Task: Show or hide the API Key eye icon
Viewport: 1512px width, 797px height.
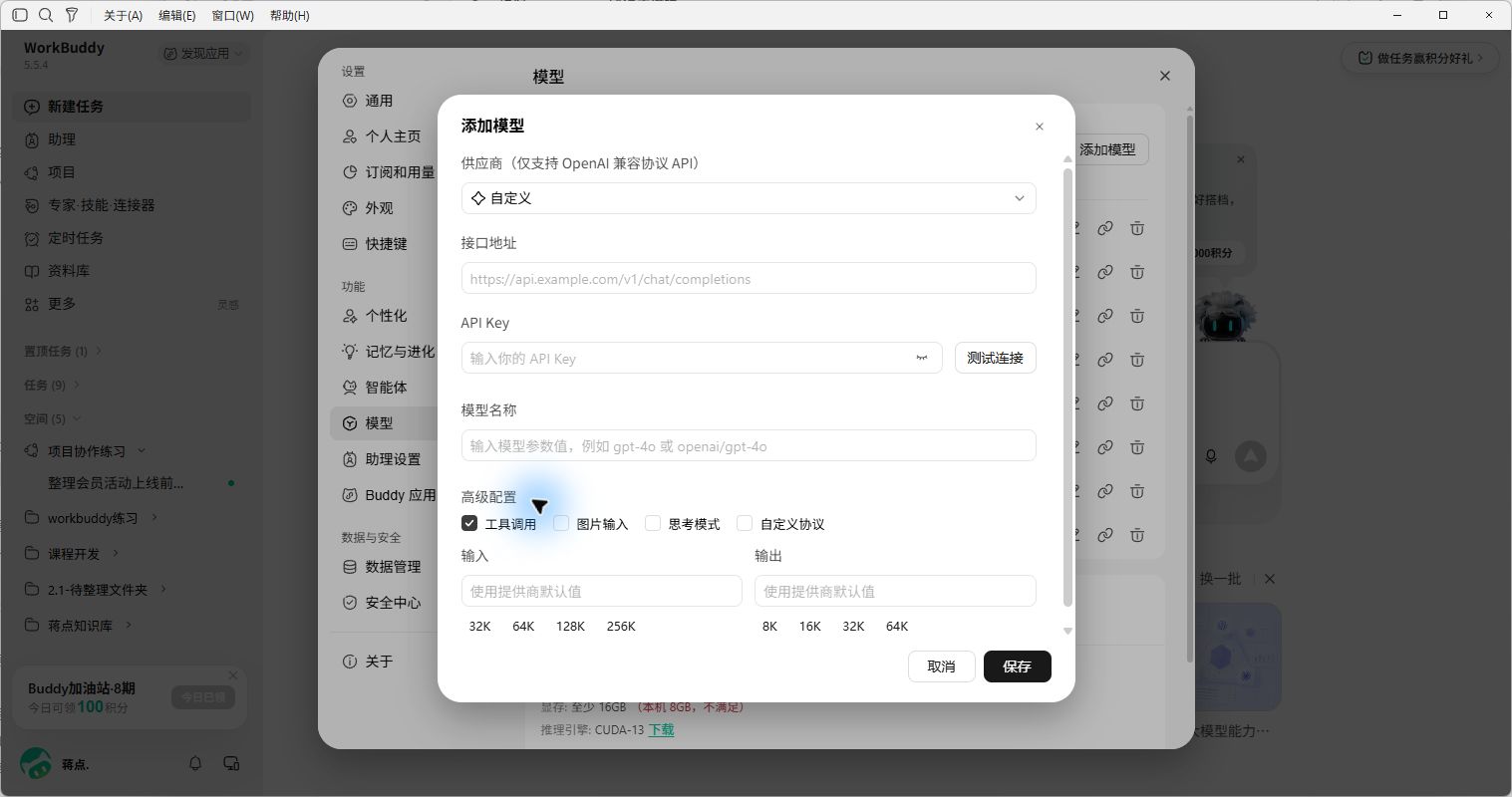Action: [x=922, y=359]
